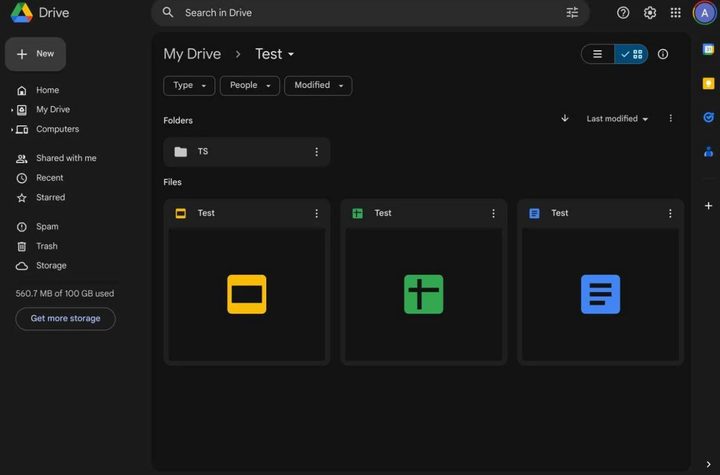Reverse sort direction arrow

(565, 118)
